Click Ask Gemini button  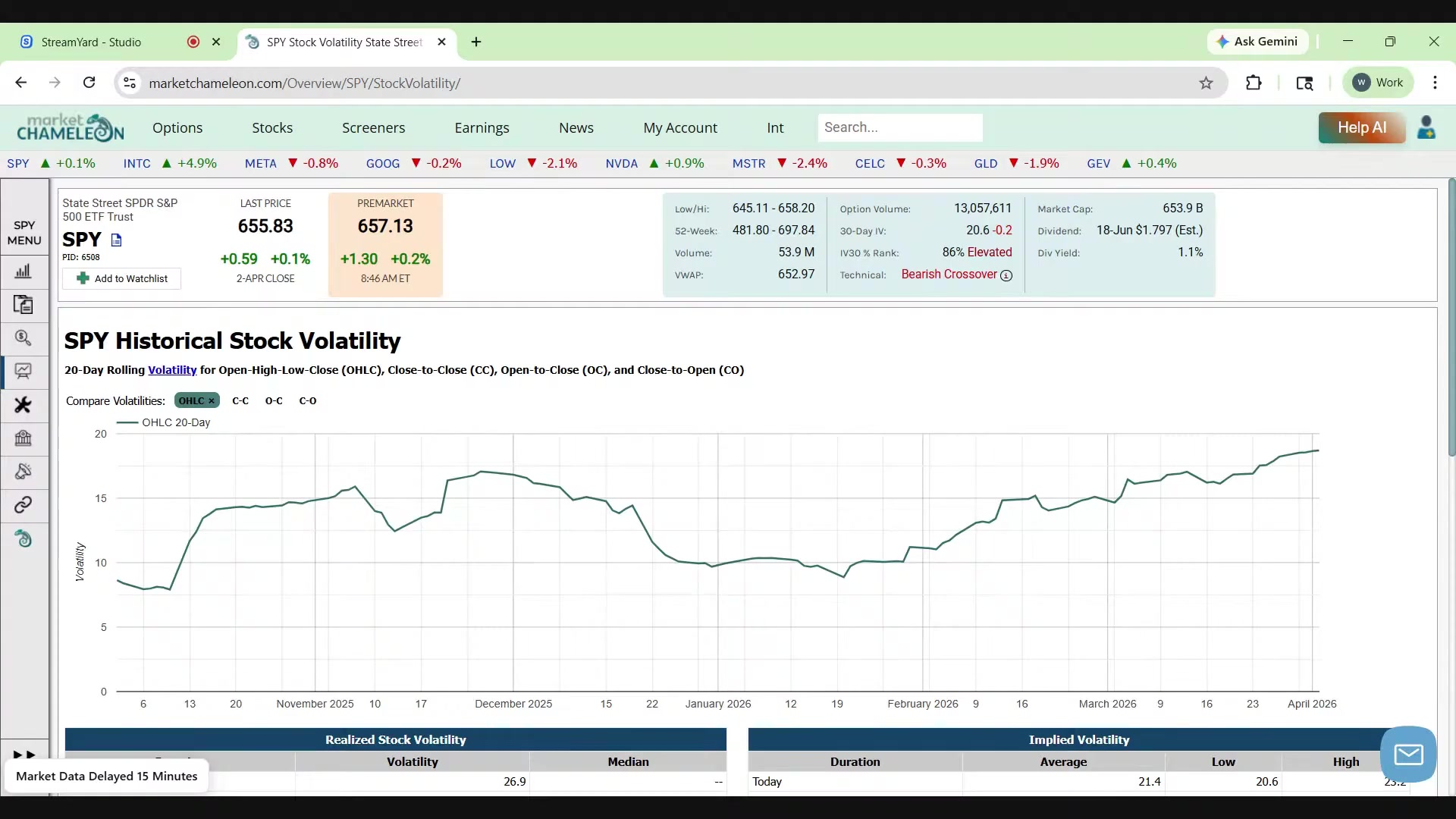click(1257, 42)
